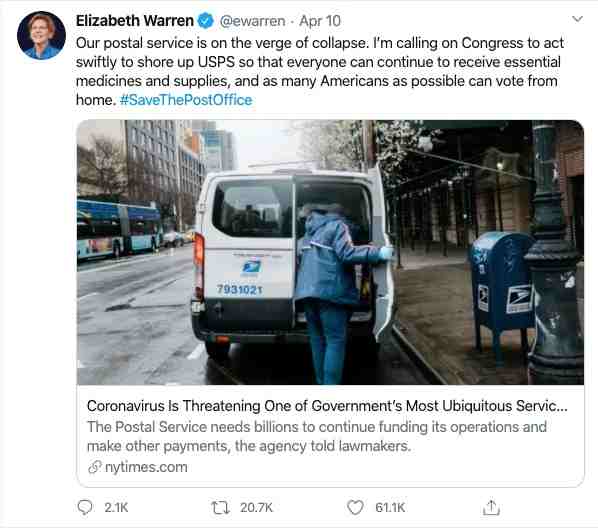Open the share upload icon
Screen dimensions: 598x528
coord(491,508)
